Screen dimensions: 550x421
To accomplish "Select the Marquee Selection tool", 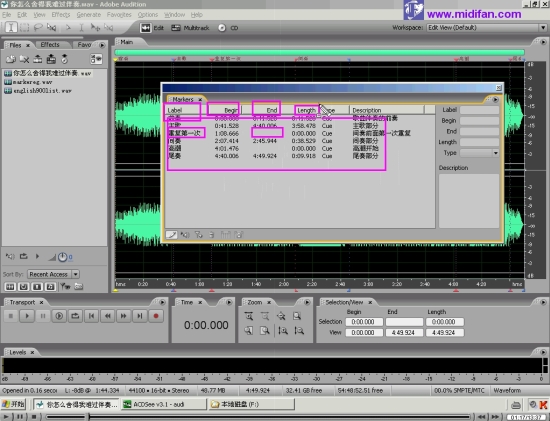I will [24, 27].
